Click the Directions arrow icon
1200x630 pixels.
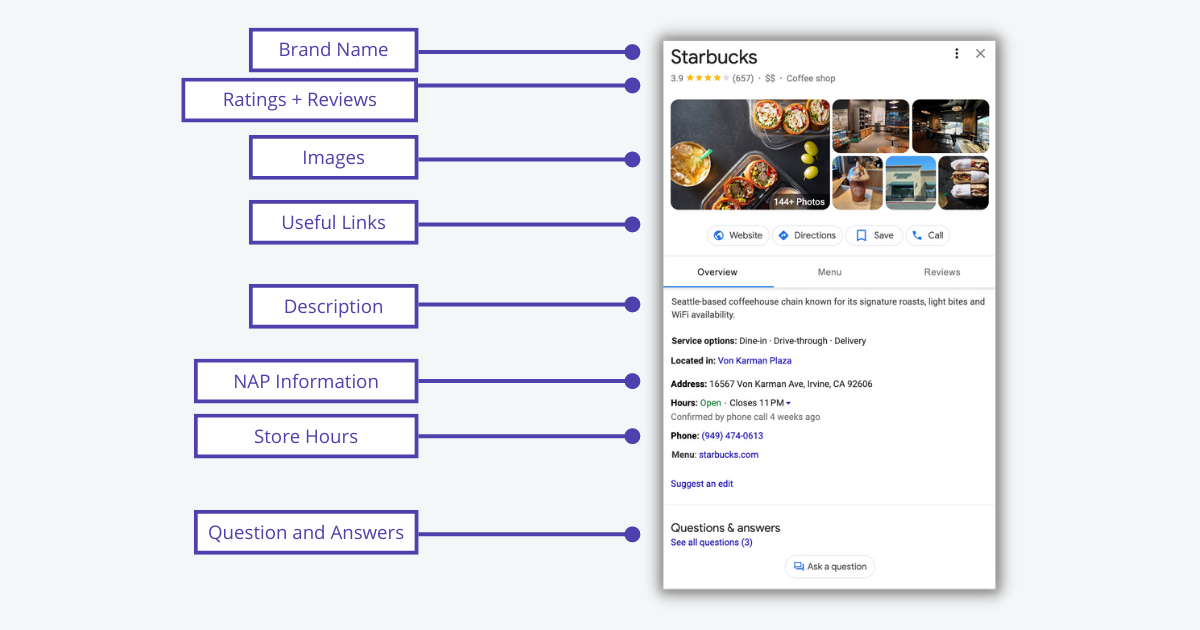point(784,236)
